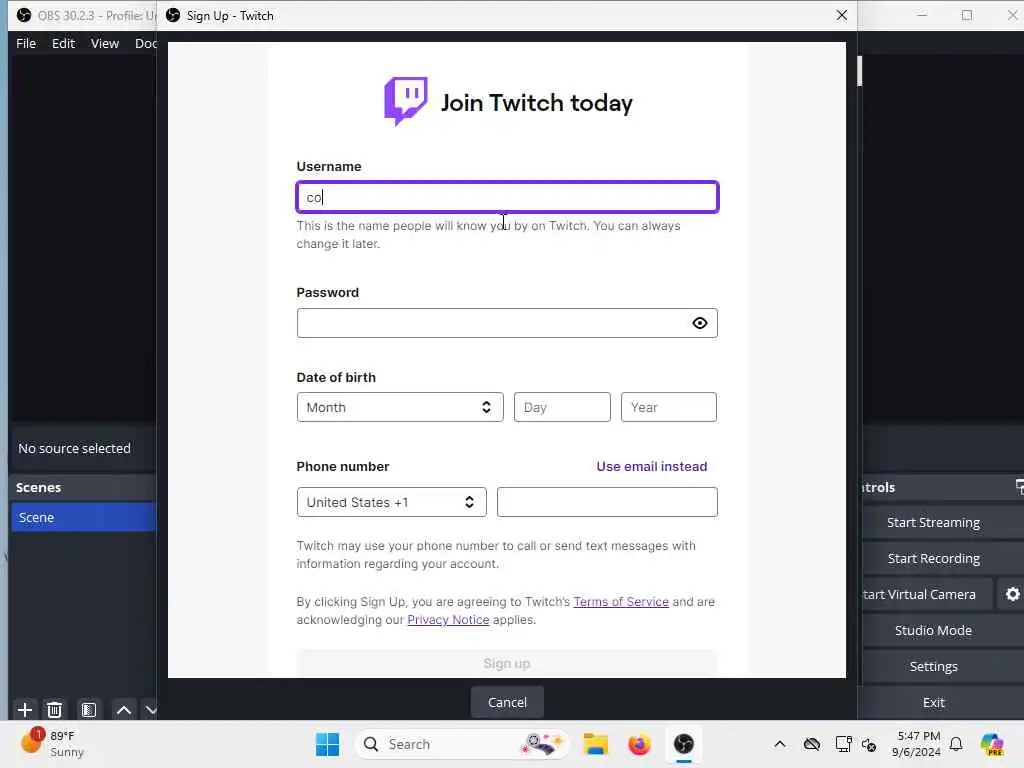
Task: Click the dialog vertical scrollbar
Action: 859,71
